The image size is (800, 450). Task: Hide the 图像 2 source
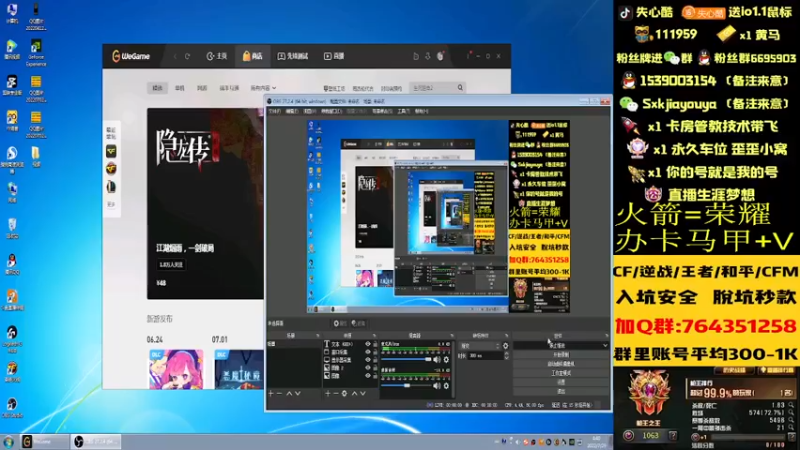[x=367, y=368]
